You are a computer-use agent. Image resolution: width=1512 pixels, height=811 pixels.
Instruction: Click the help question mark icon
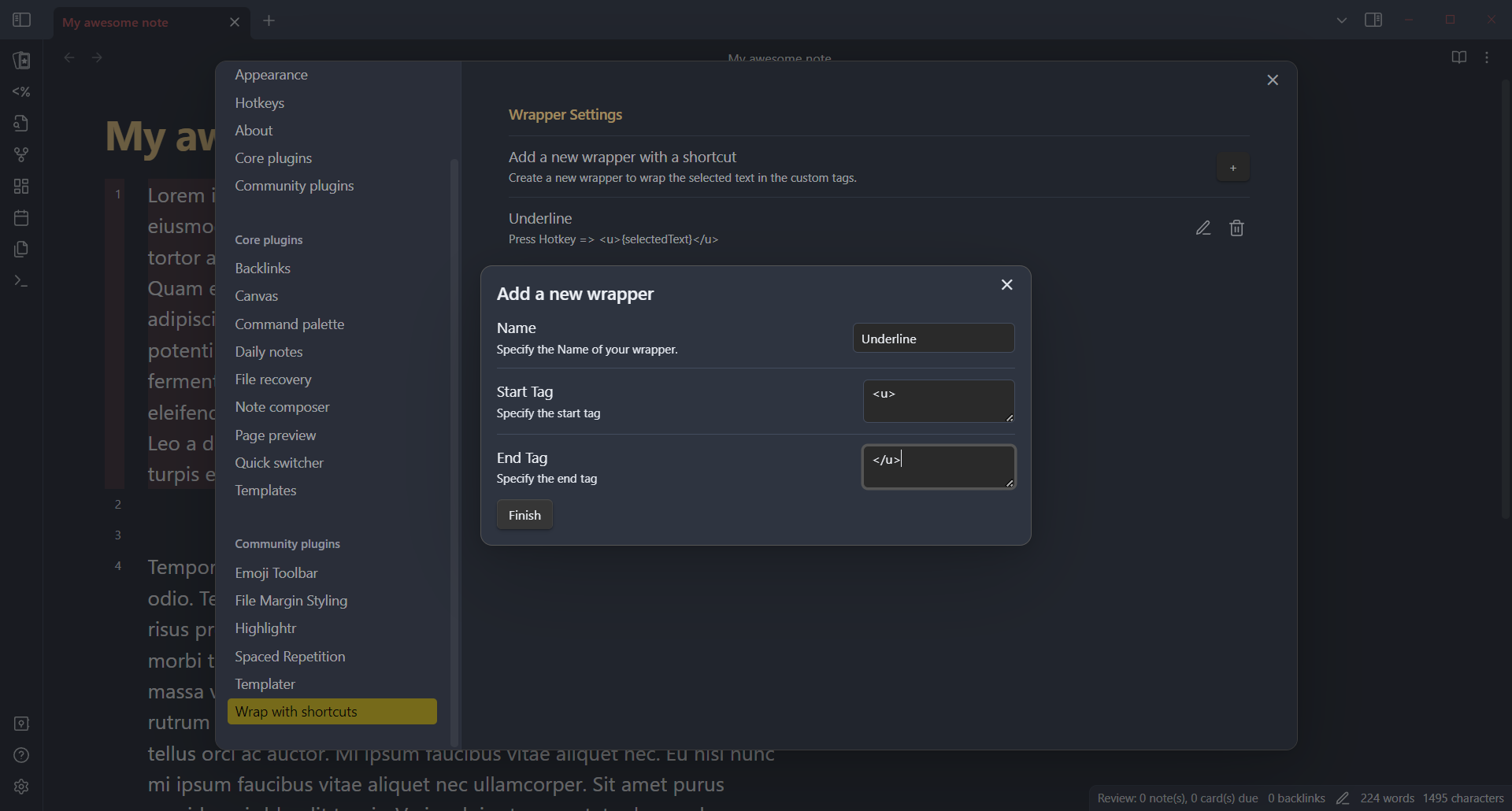coord(21,756)
